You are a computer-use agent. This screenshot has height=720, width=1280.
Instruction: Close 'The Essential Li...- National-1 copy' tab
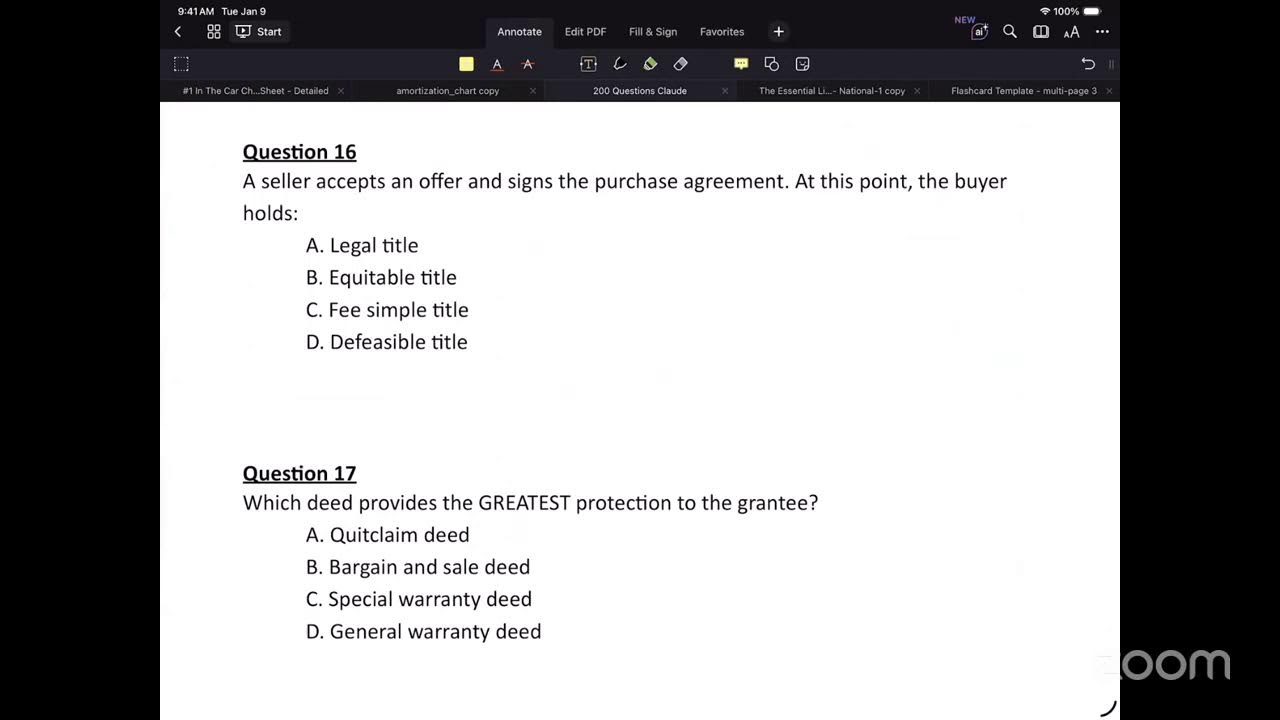[917, 91]
